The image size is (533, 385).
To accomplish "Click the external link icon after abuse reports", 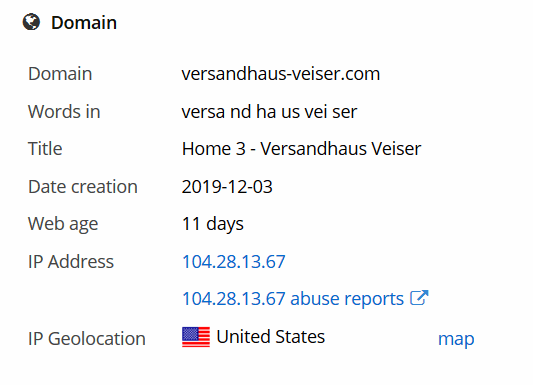I will tap(419, 298).
